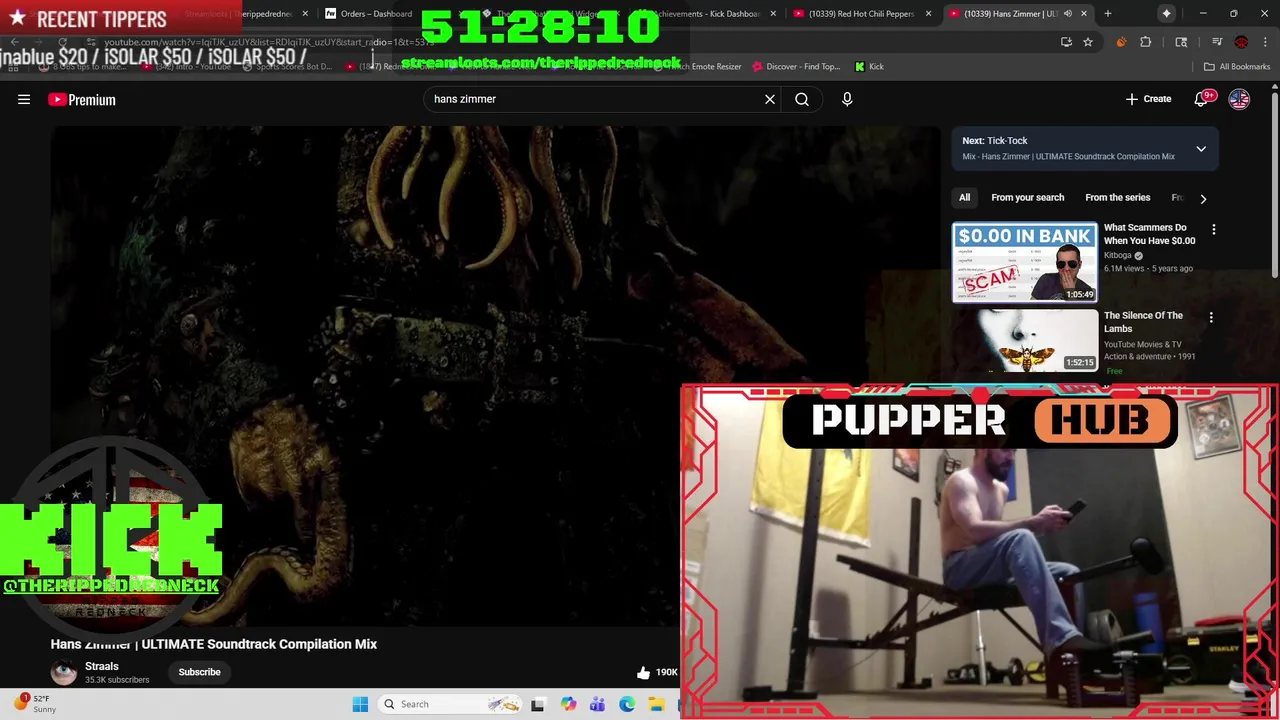Open the account avatar menu
1280x720 pixels.
pos(1239,99)
